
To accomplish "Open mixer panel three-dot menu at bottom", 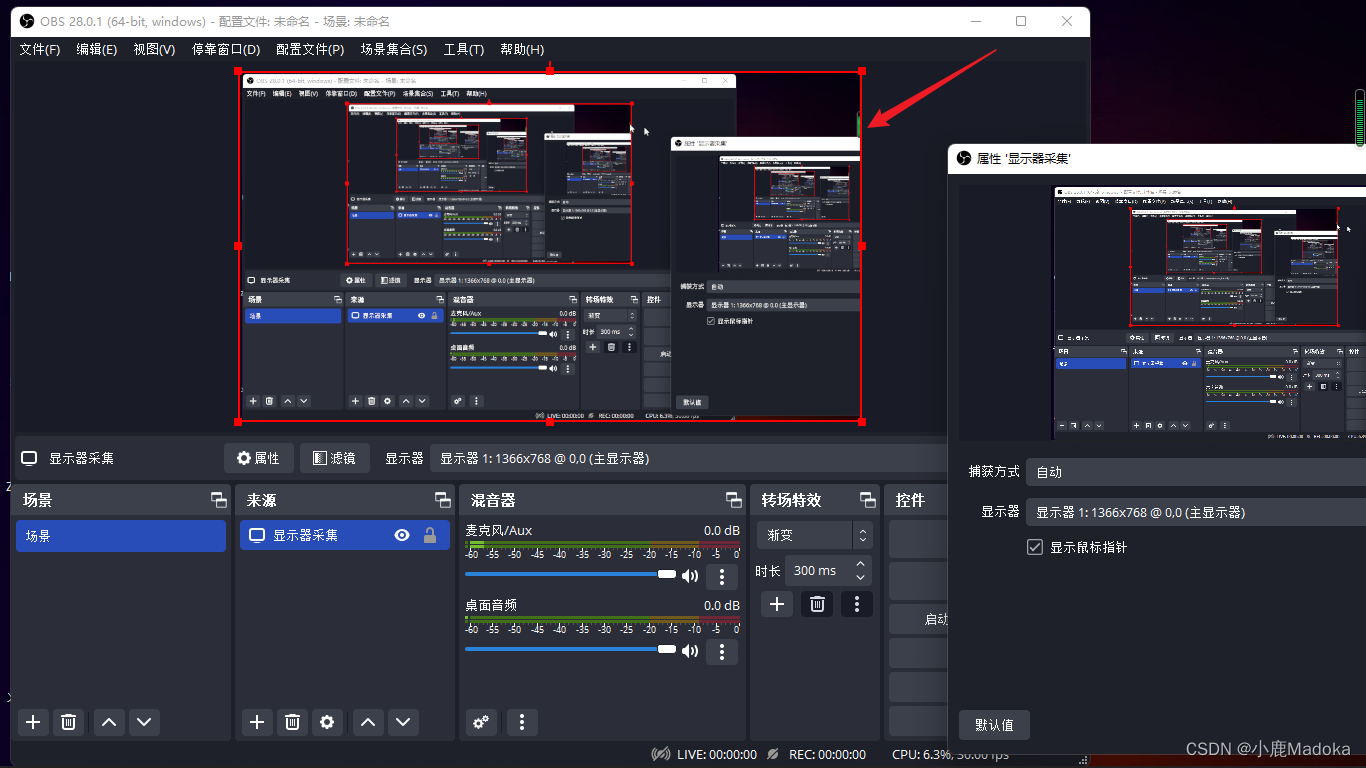I will click(522, 722).
